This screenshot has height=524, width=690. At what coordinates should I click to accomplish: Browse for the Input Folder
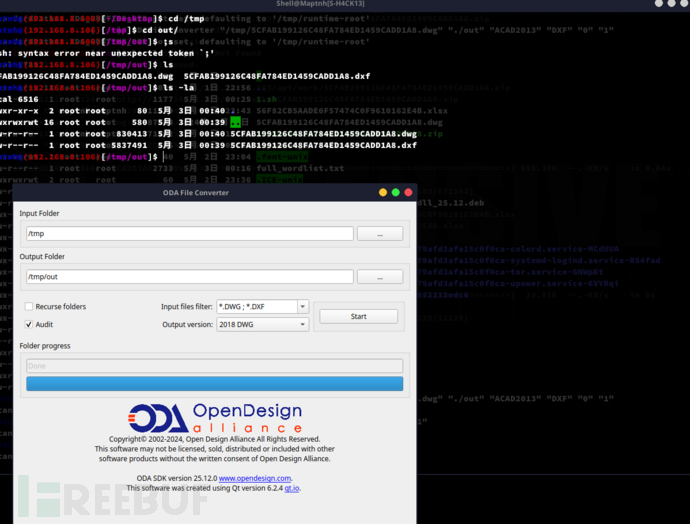click(x=380, y=234)
